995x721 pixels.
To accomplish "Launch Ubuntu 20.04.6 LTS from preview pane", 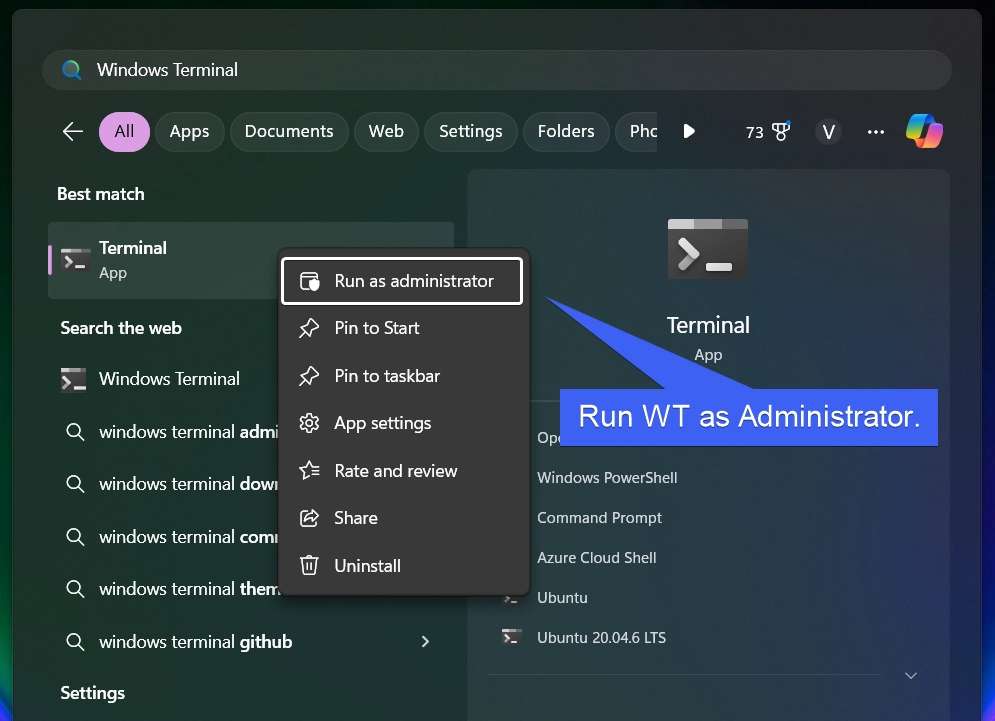I will [x=602, y=638].
